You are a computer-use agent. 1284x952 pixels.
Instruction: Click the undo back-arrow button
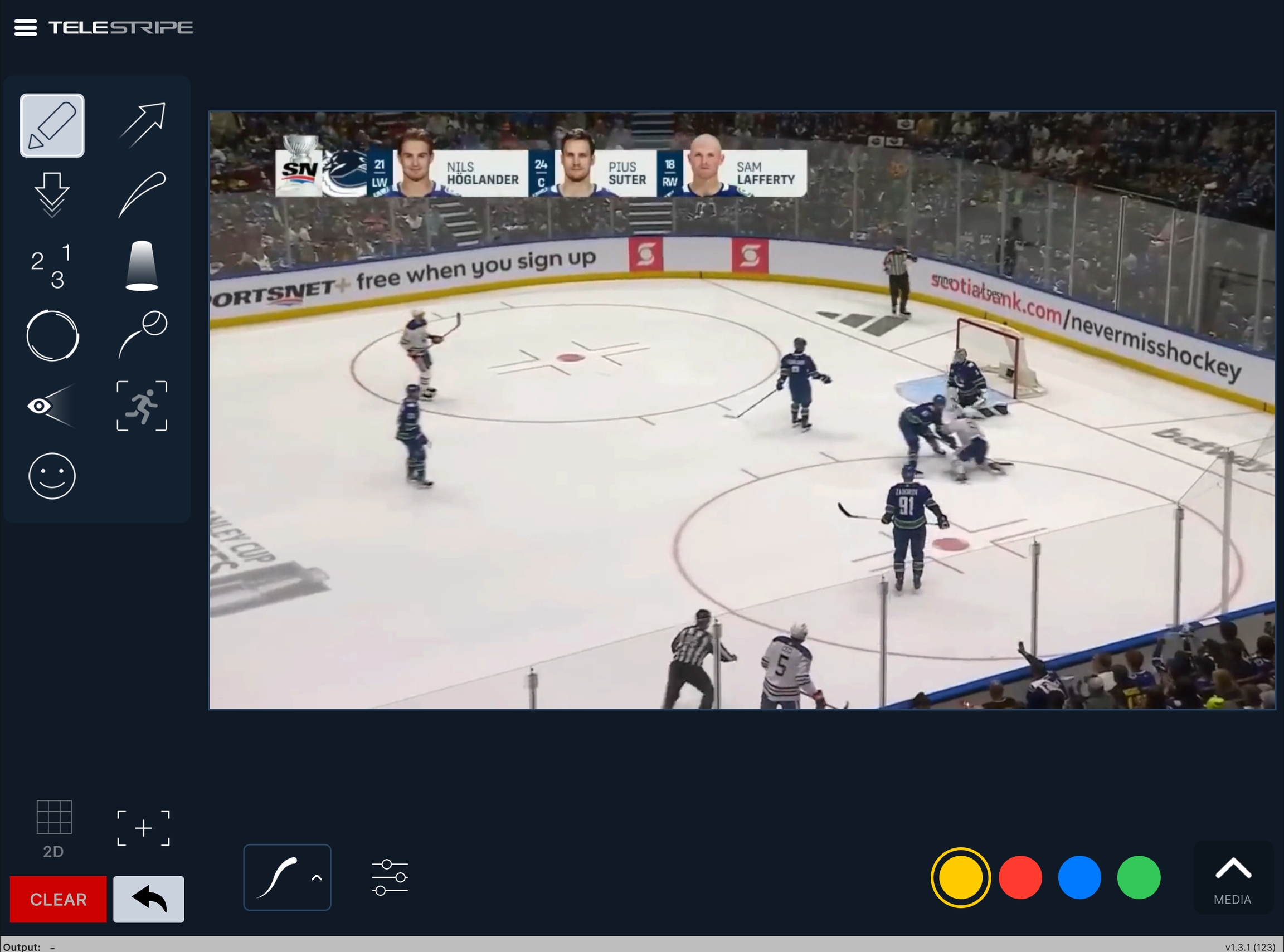149,899
